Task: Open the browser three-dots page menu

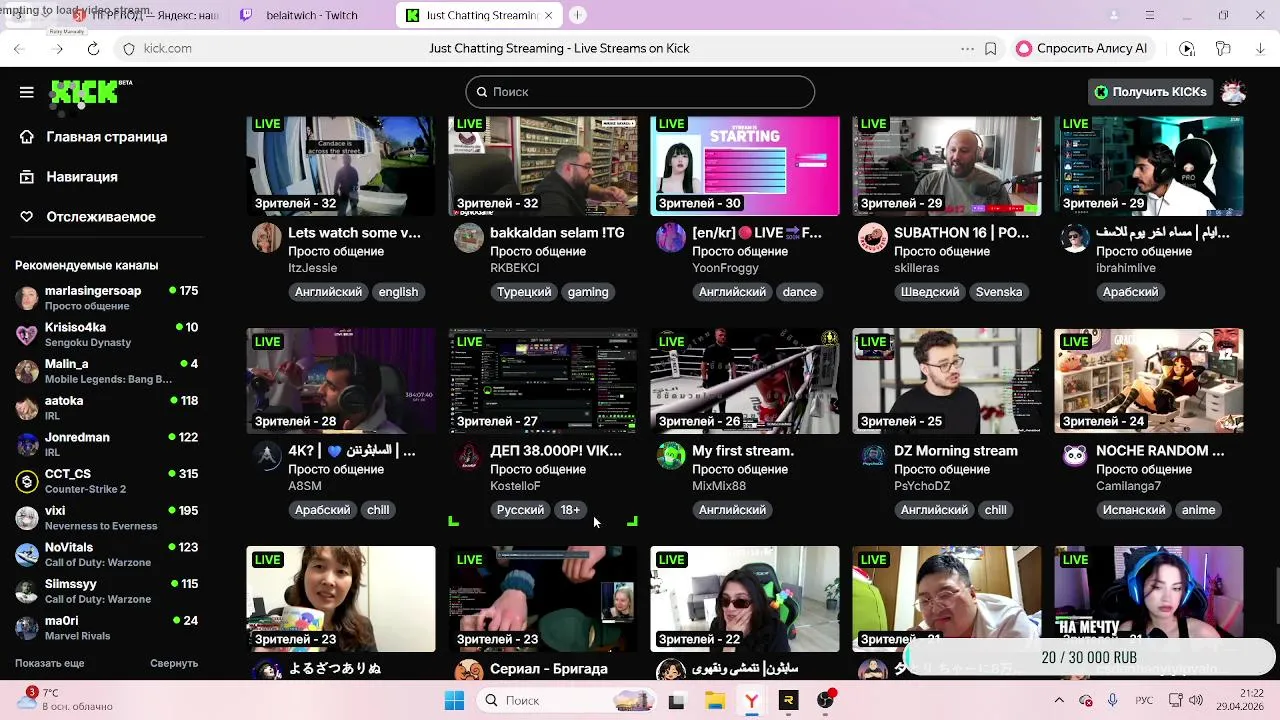Action: point(967,48)
